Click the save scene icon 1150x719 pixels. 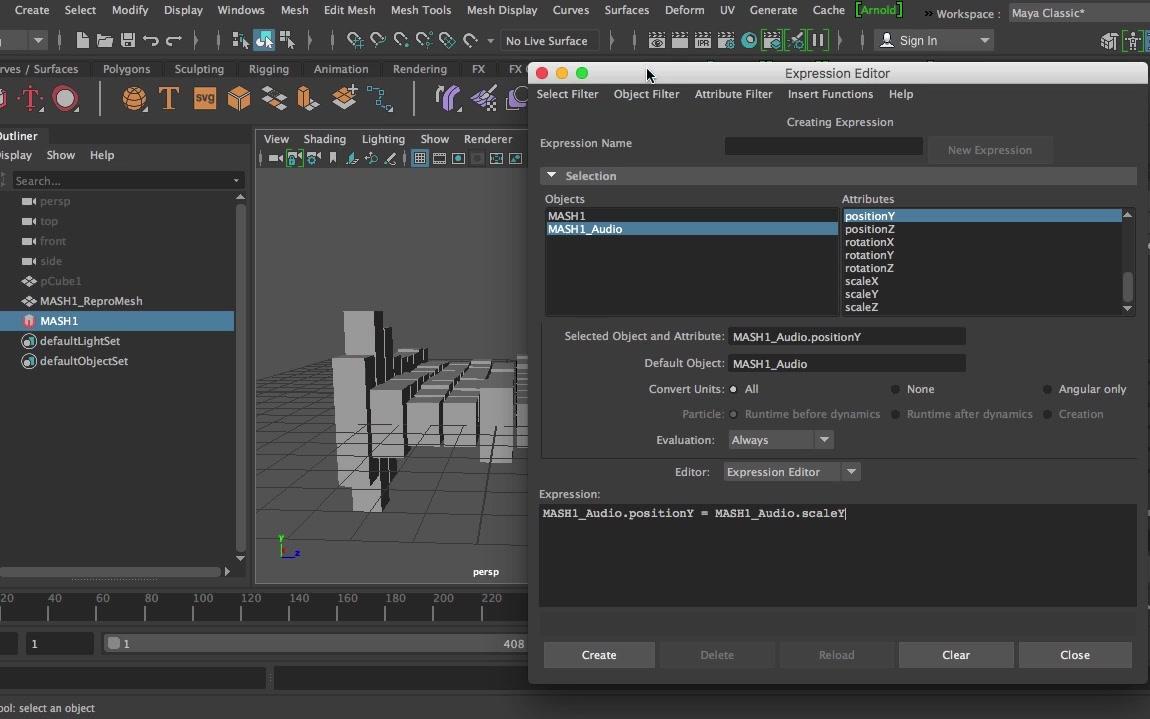click(x=128, y=41)
